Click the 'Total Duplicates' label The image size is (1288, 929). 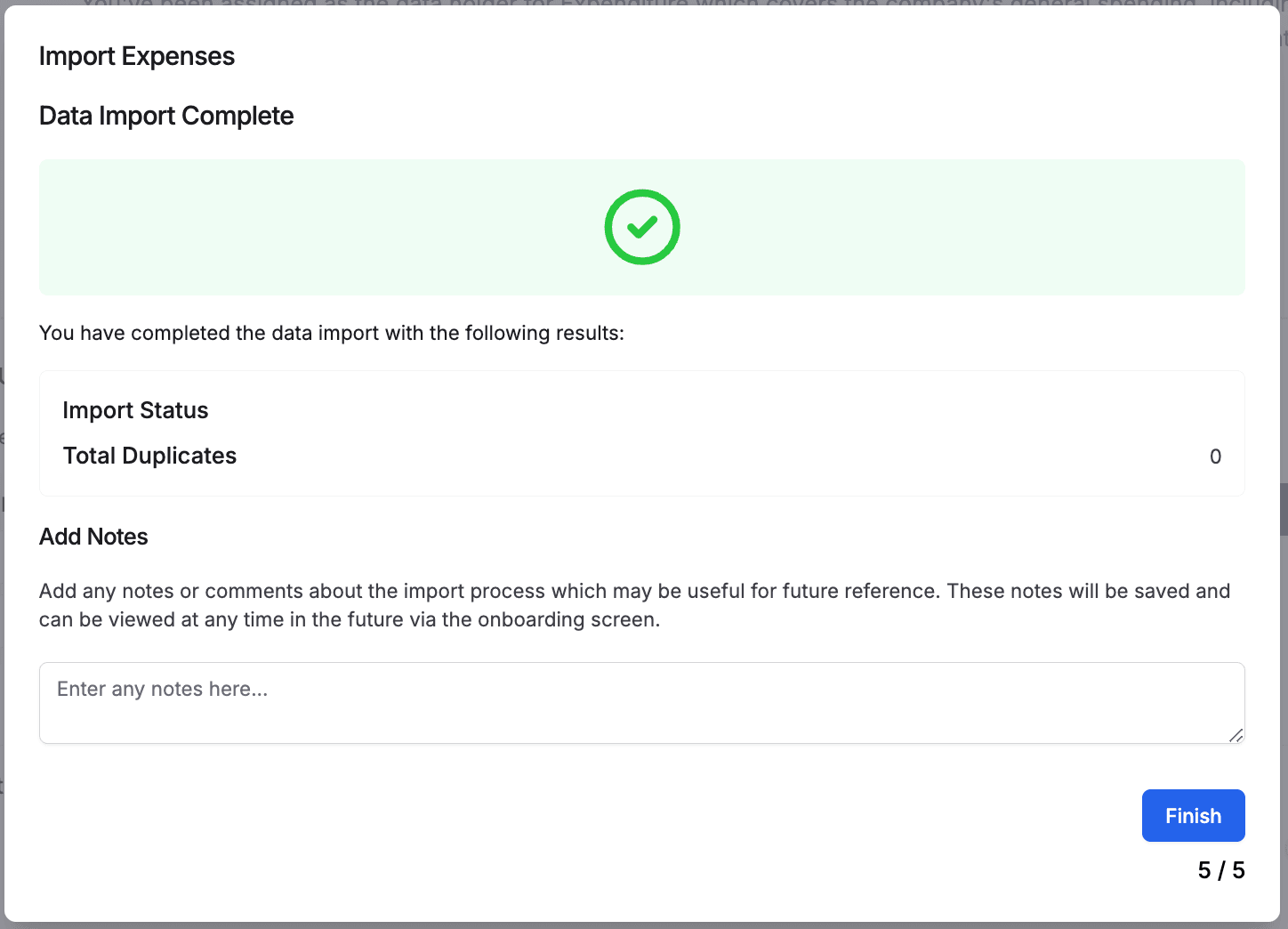pos(149,456)
